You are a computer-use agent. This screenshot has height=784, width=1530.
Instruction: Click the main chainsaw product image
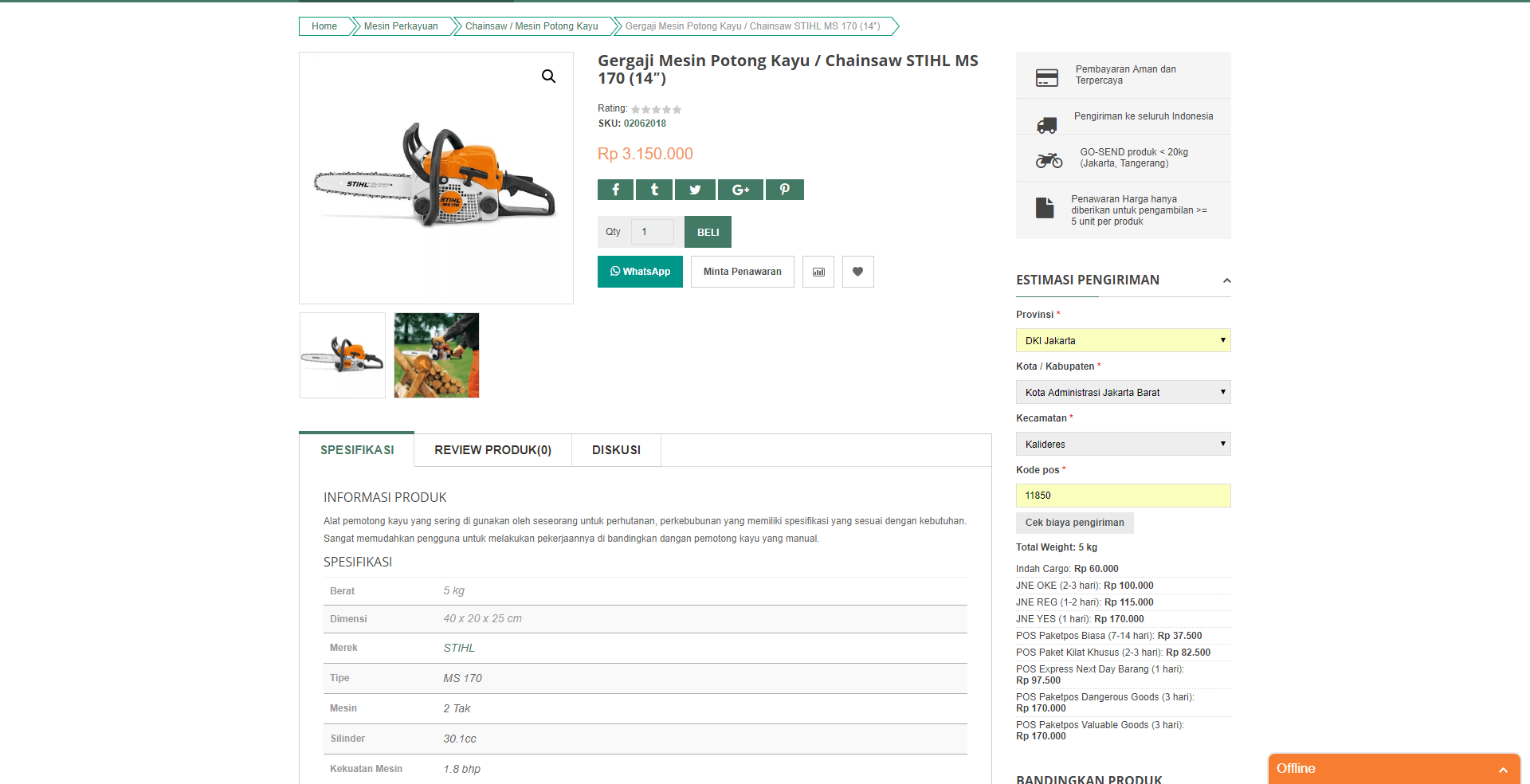click(x=436, y=178)
